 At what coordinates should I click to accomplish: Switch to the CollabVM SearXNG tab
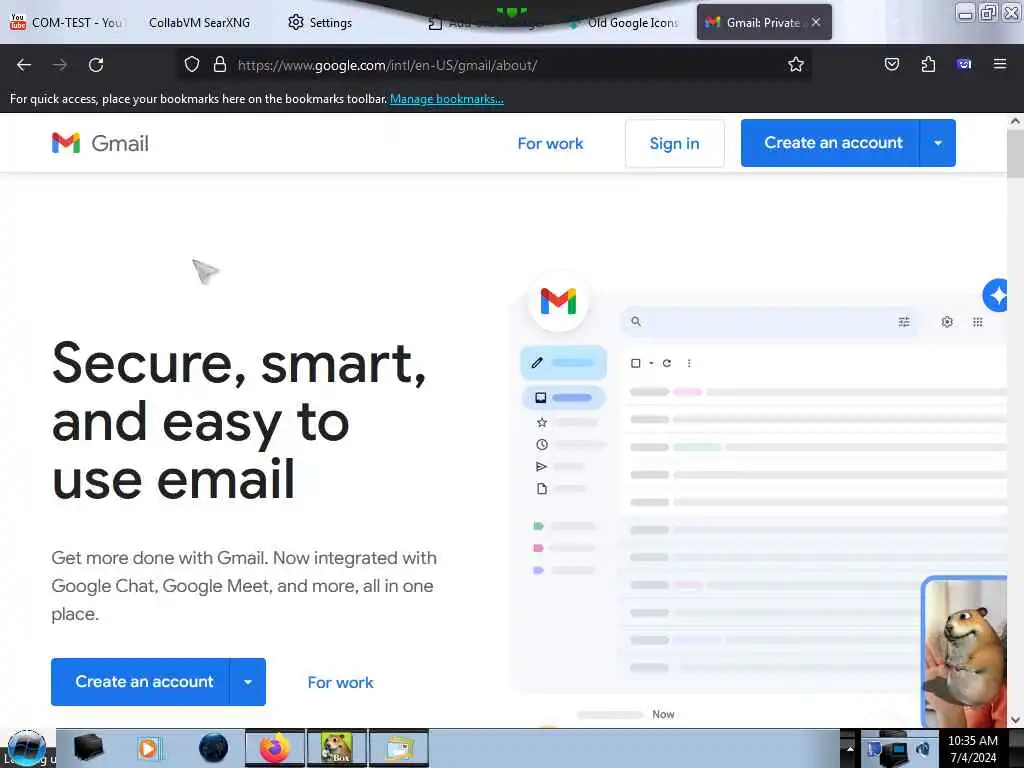[199, 22]
